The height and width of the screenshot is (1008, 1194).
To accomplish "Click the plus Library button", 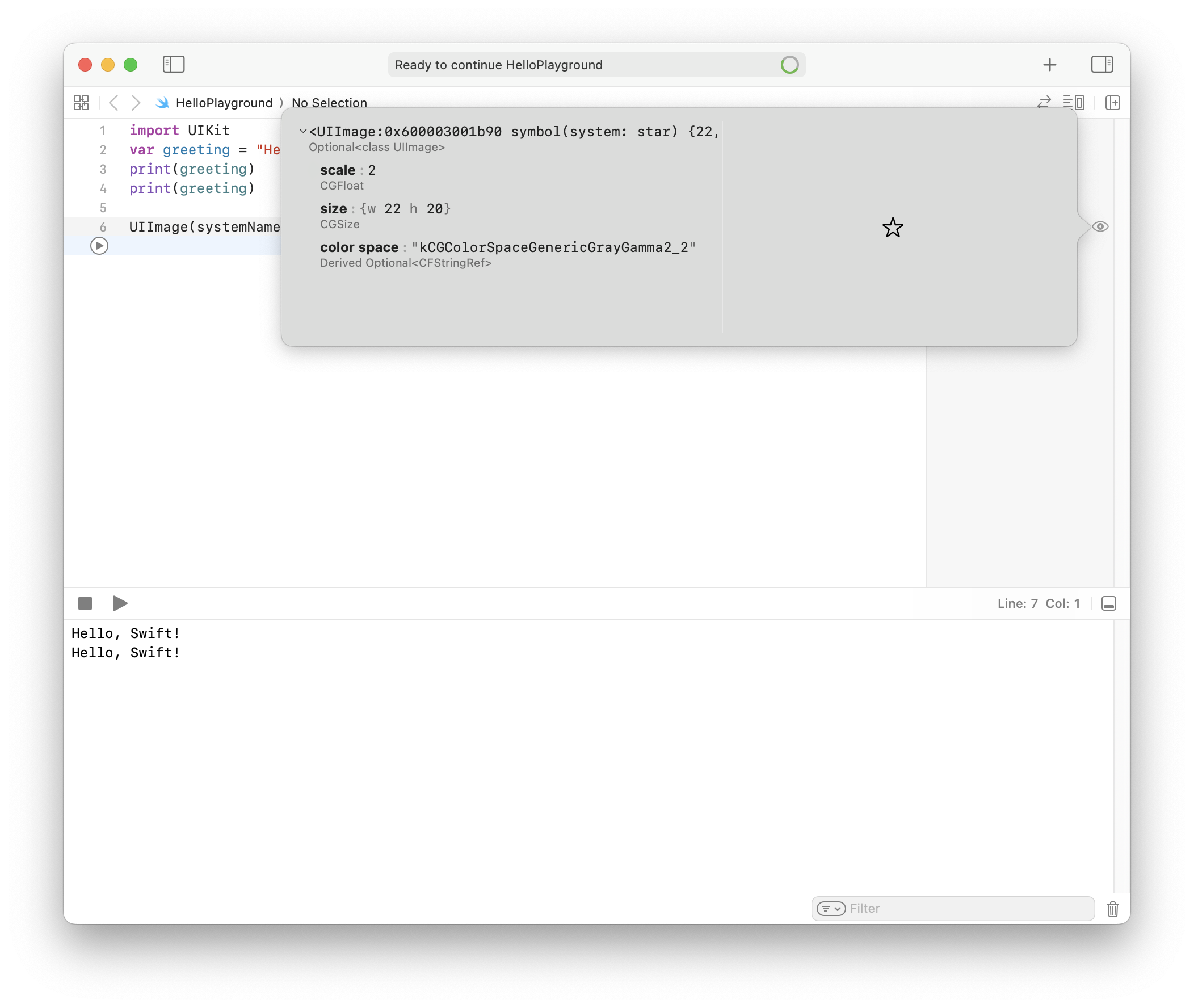I will 1049,65.
